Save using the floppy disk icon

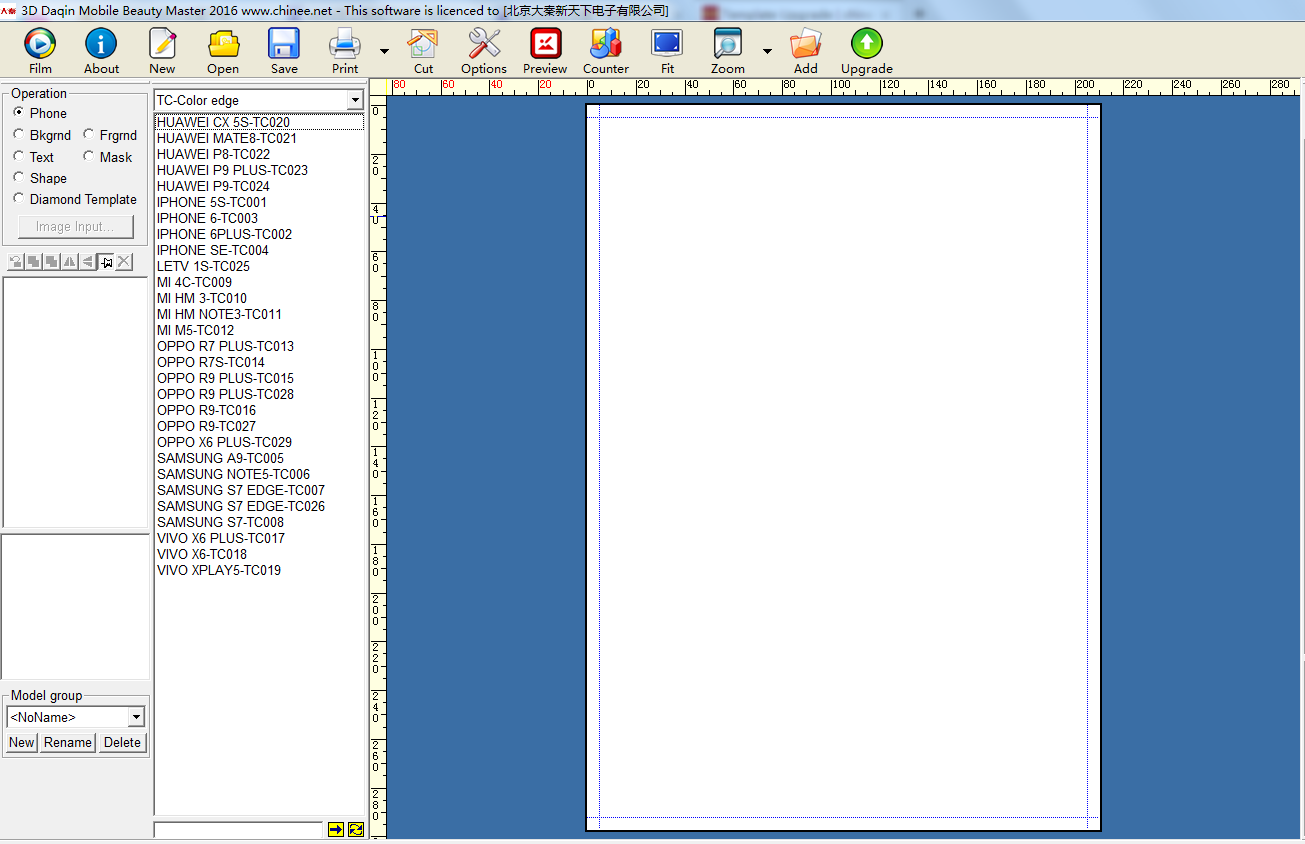click(x=284, y=44)
